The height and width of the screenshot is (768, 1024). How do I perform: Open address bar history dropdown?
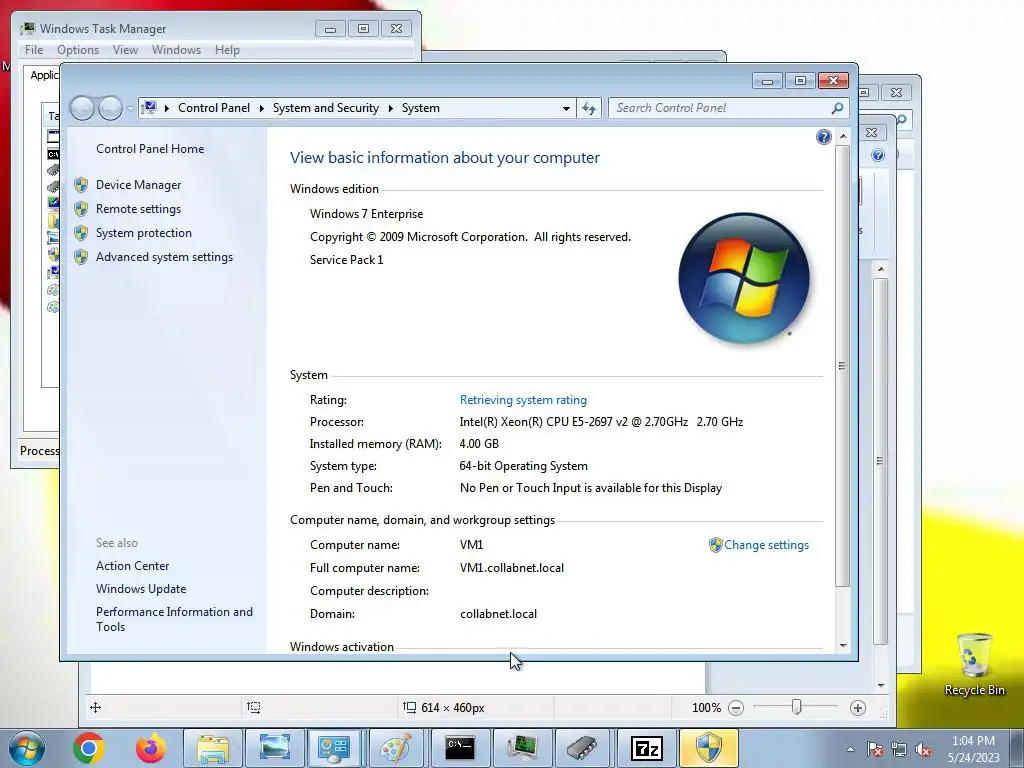566,108
